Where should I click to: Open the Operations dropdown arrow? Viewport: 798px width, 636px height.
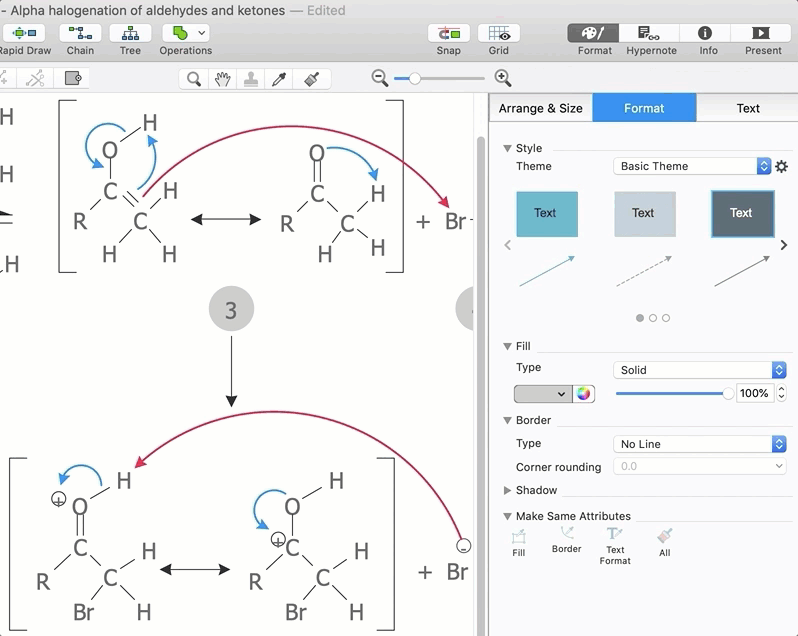tap(202, 34)
